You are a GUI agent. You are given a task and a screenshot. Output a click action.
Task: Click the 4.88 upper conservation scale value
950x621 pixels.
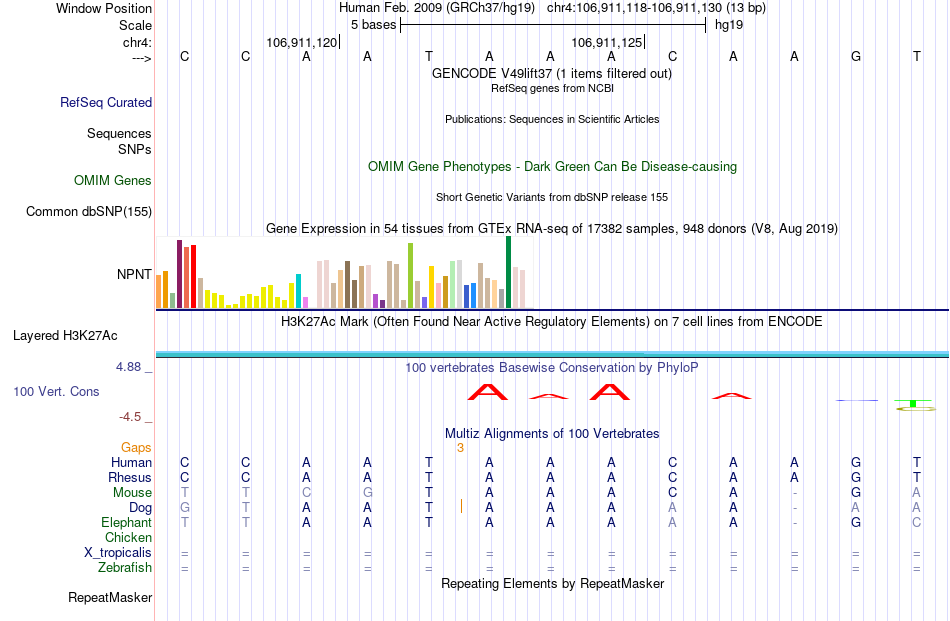tap(128, 367)
